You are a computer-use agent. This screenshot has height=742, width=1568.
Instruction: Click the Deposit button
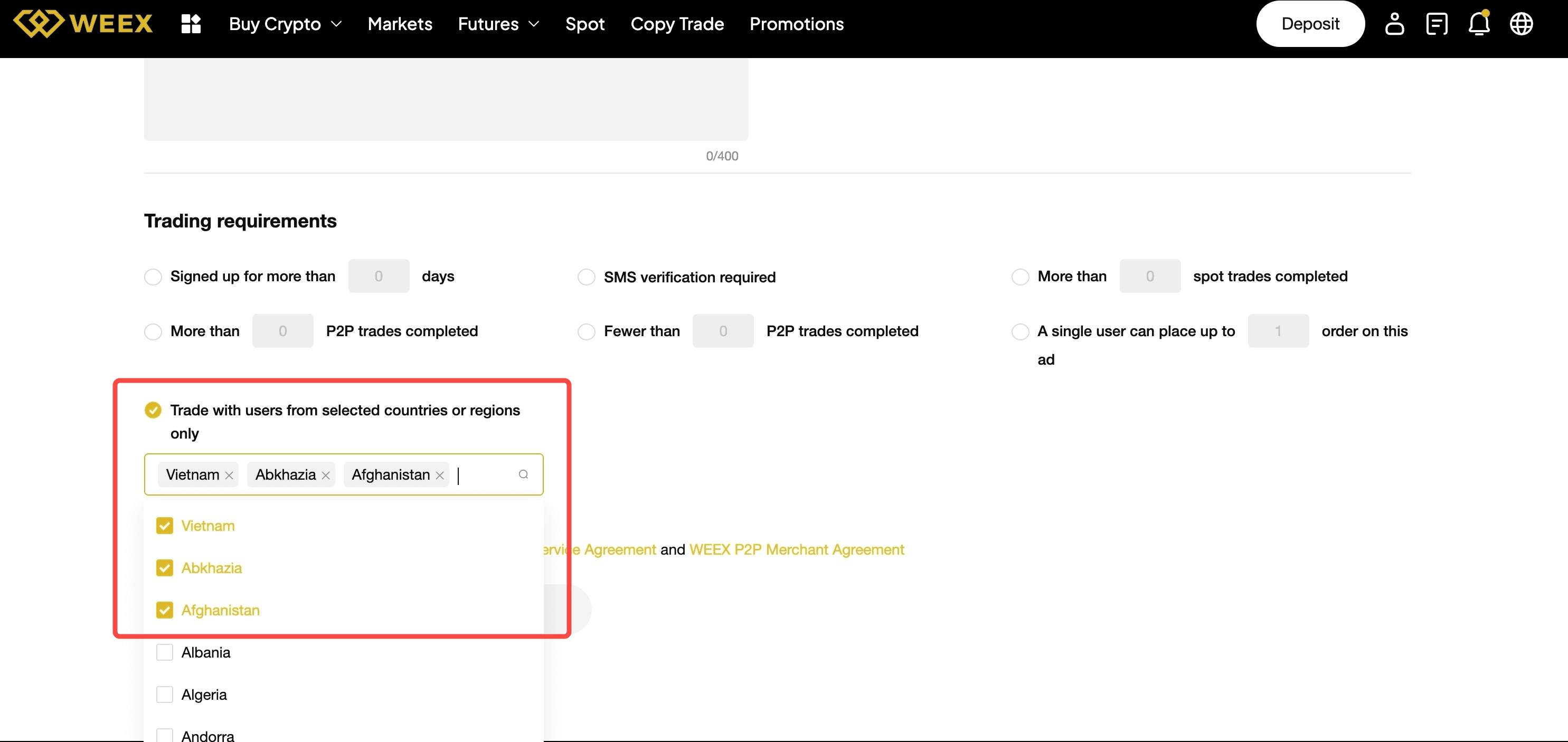pyautogui.click(x=1310, y=24)
